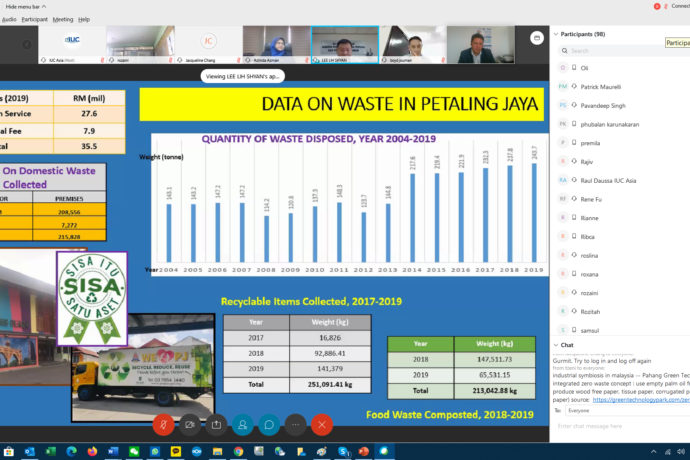
Task: Select LEE LIH SHYAN's highlighted video thumbnail
Action: 345,44
